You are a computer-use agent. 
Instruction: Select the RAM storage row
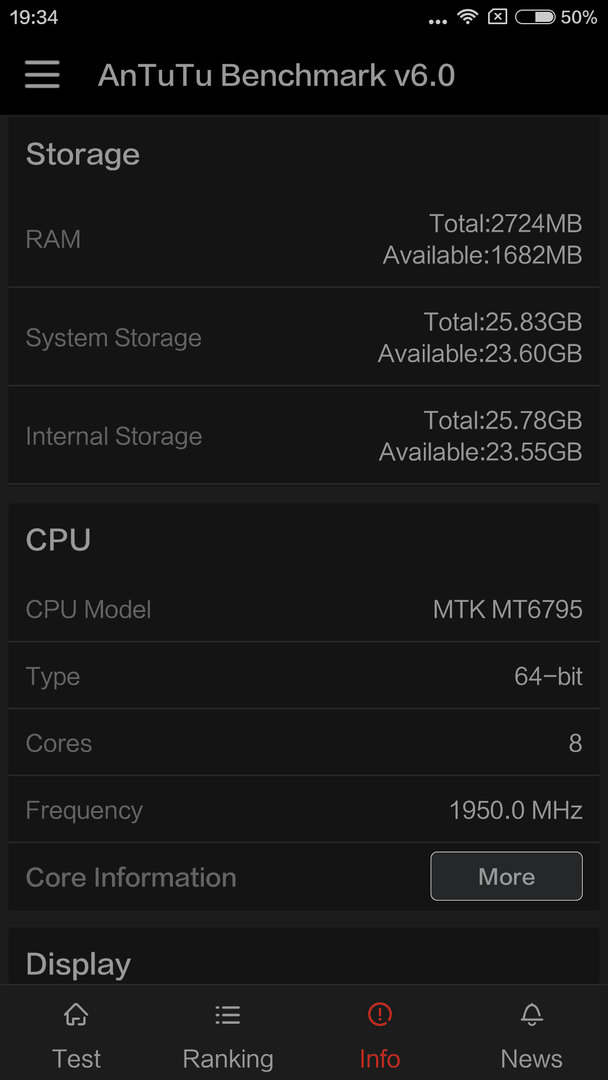tap(304, 239)
